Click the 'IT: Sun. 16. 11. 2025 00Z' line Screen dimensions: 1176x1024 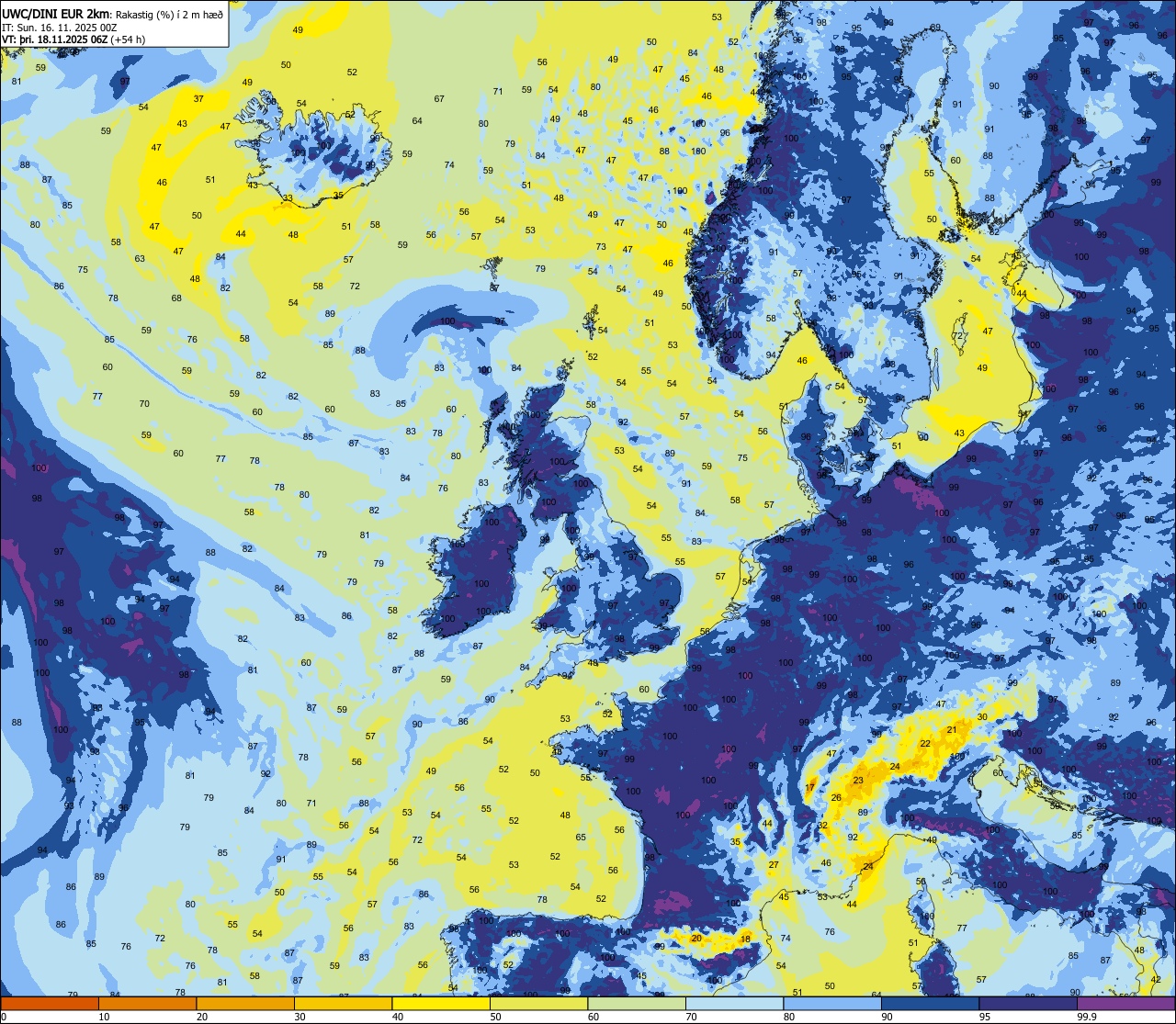59,27
